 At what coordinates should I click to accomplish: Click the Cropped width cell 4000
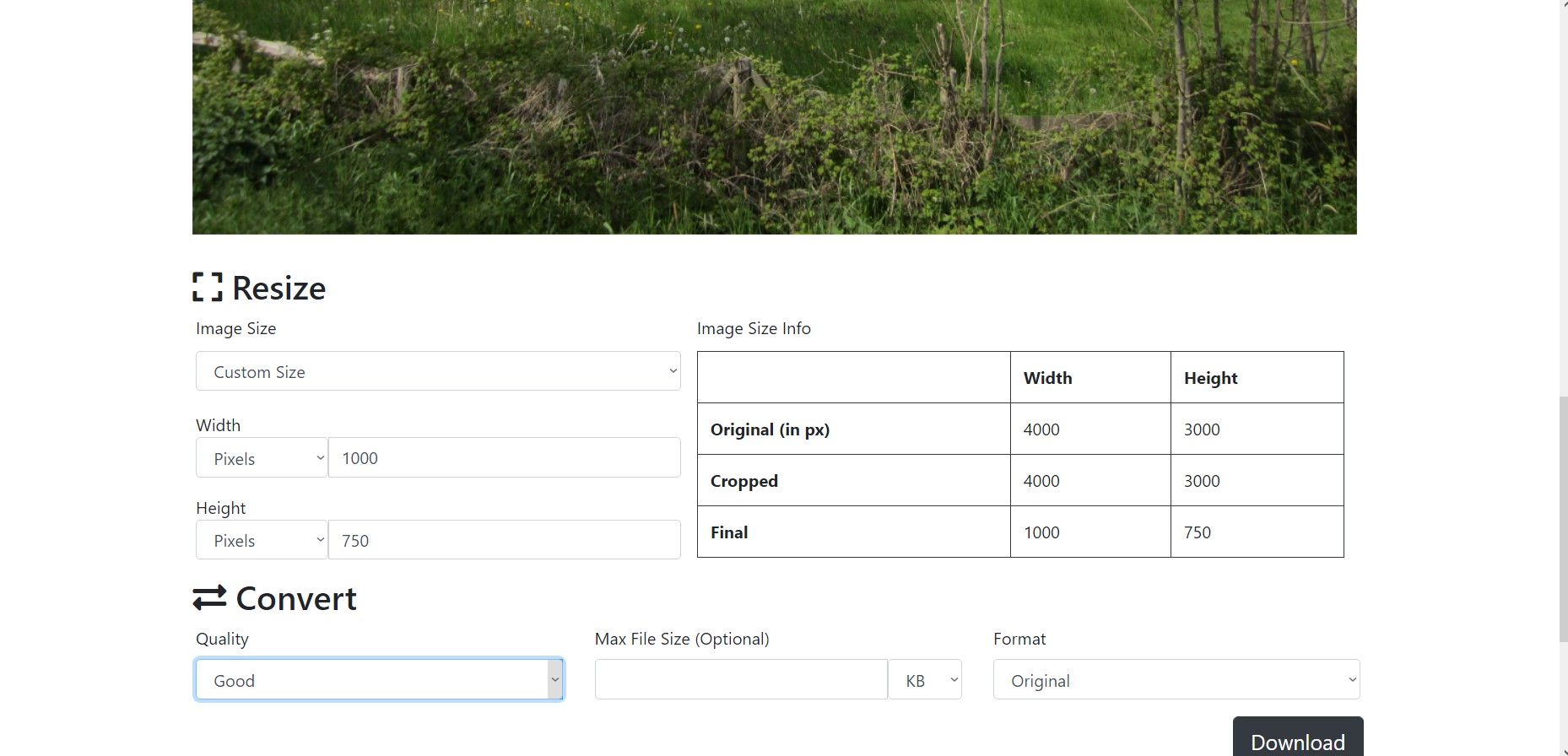point(1090,481)
